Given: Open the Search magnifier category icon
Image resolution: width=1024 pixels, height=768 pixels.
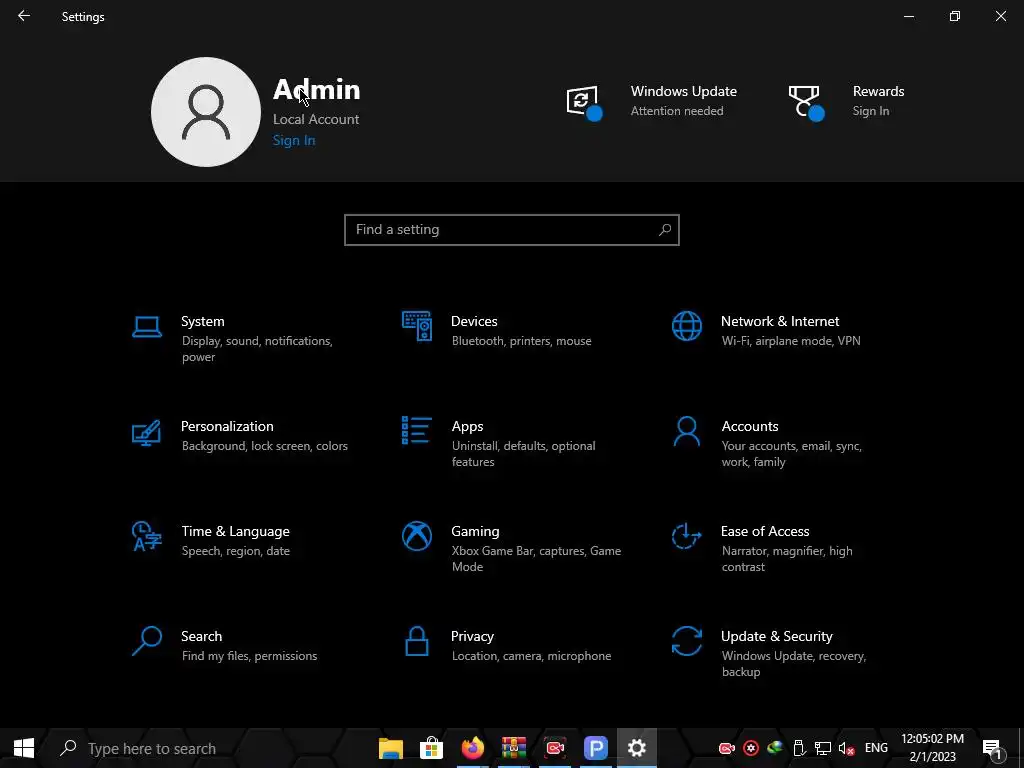Looking at the screenshot, I should point(147,641).
